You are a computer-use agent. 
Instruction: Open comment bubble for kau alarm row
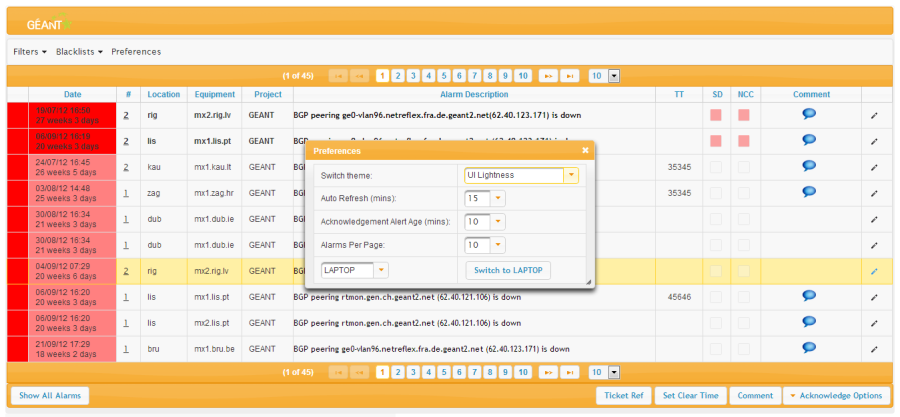[x=809, y=166]
